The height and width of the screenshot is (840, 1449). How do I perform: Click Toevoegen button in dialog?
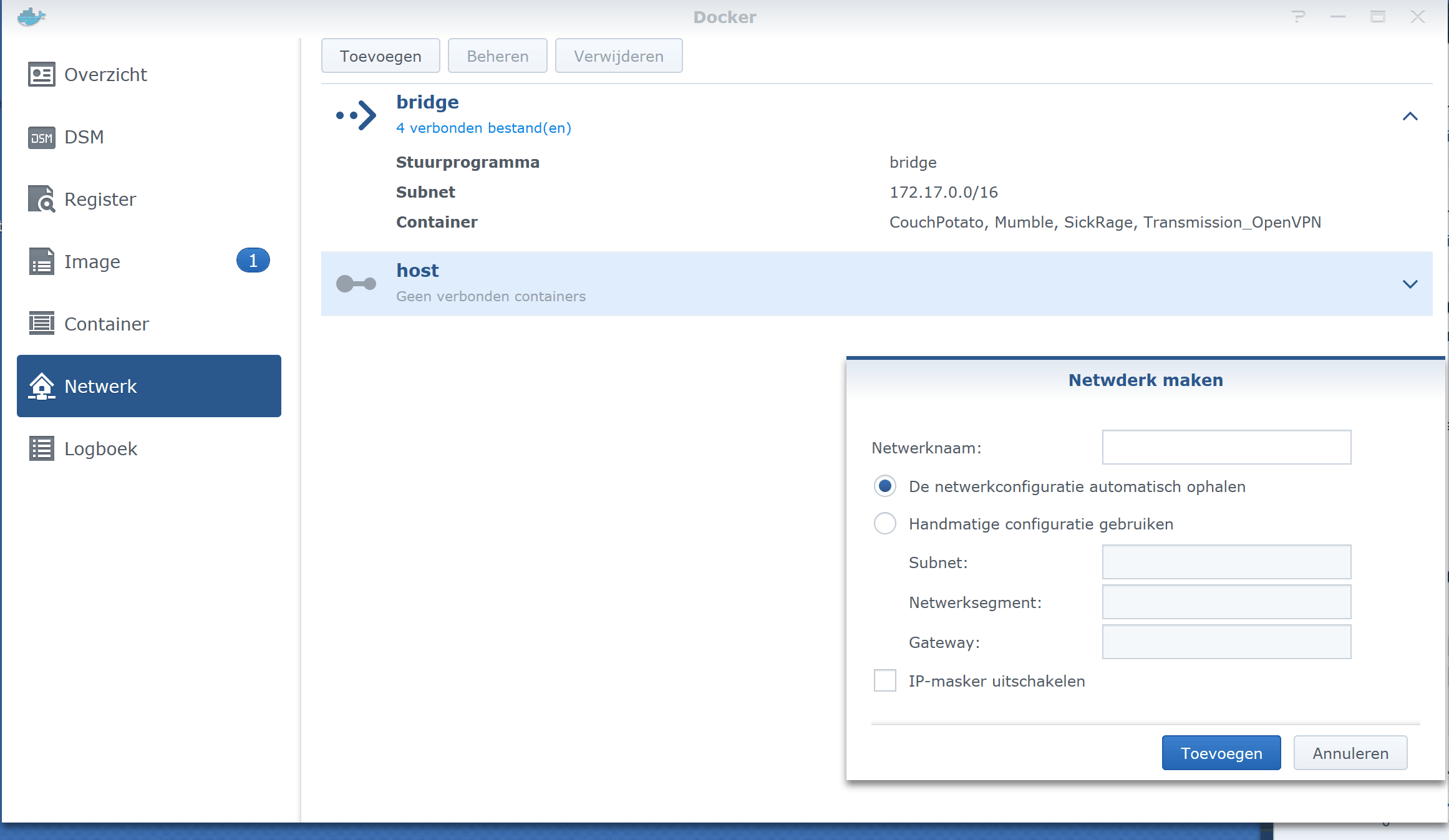click(x=1221, y=753)
